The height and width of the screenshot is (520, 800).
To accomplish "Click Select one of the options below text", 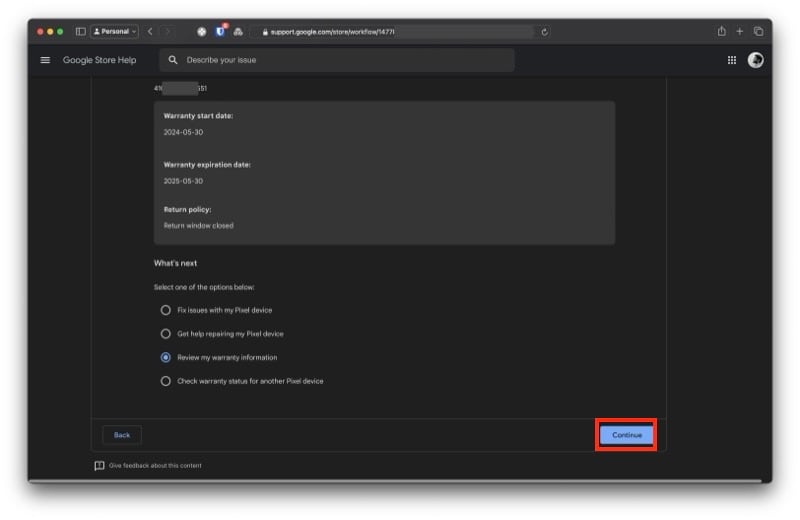I will coord(204,287).
